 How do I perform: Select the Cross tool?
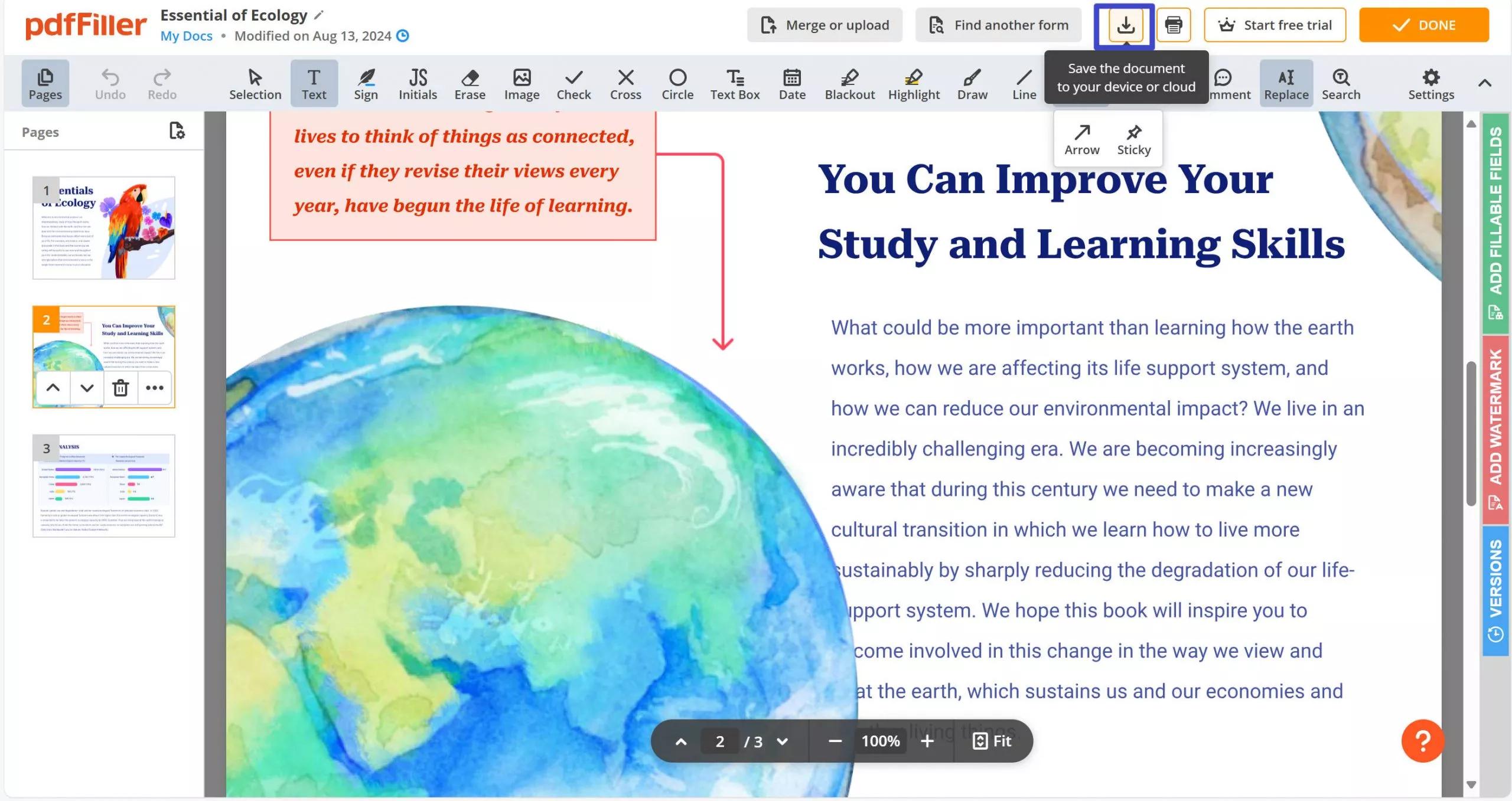click(625, 84)
